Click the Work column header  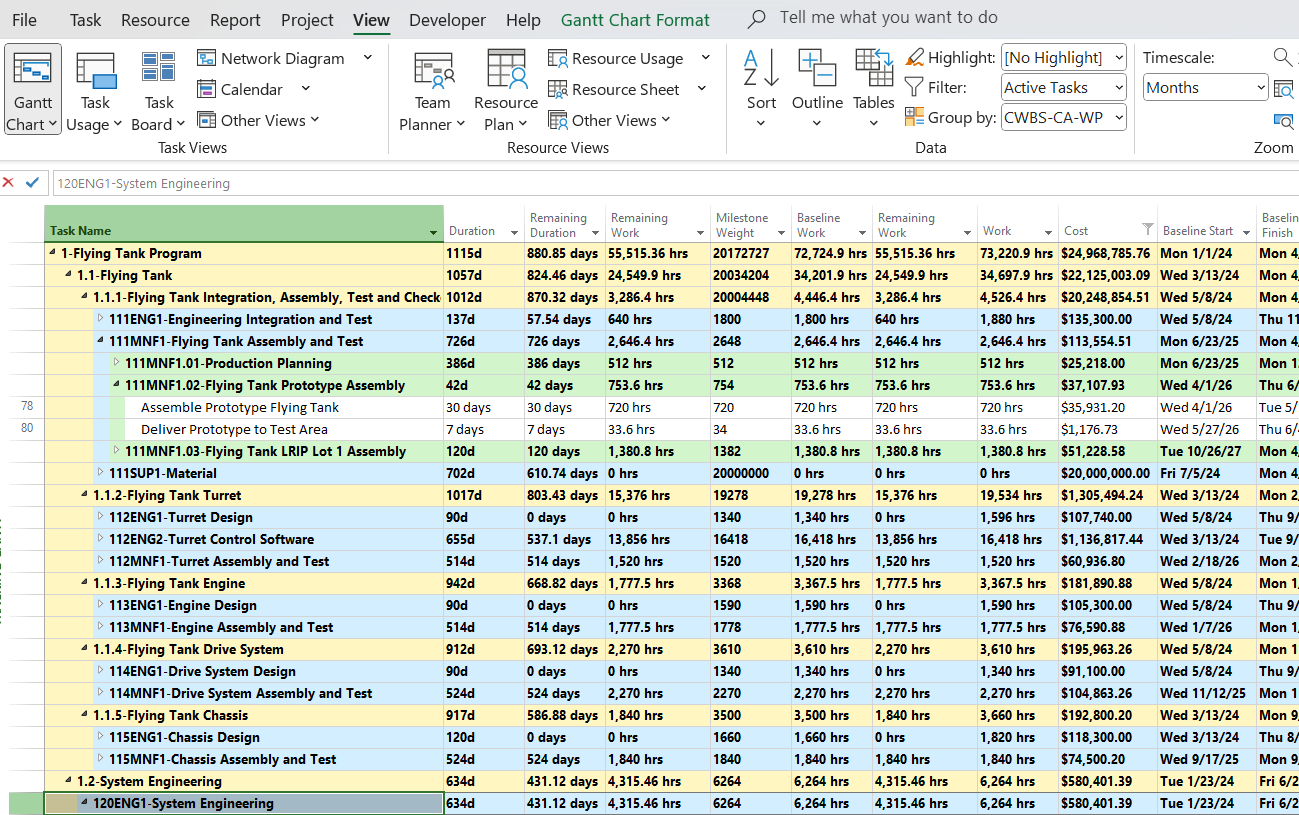click(x=1018, y=224)
